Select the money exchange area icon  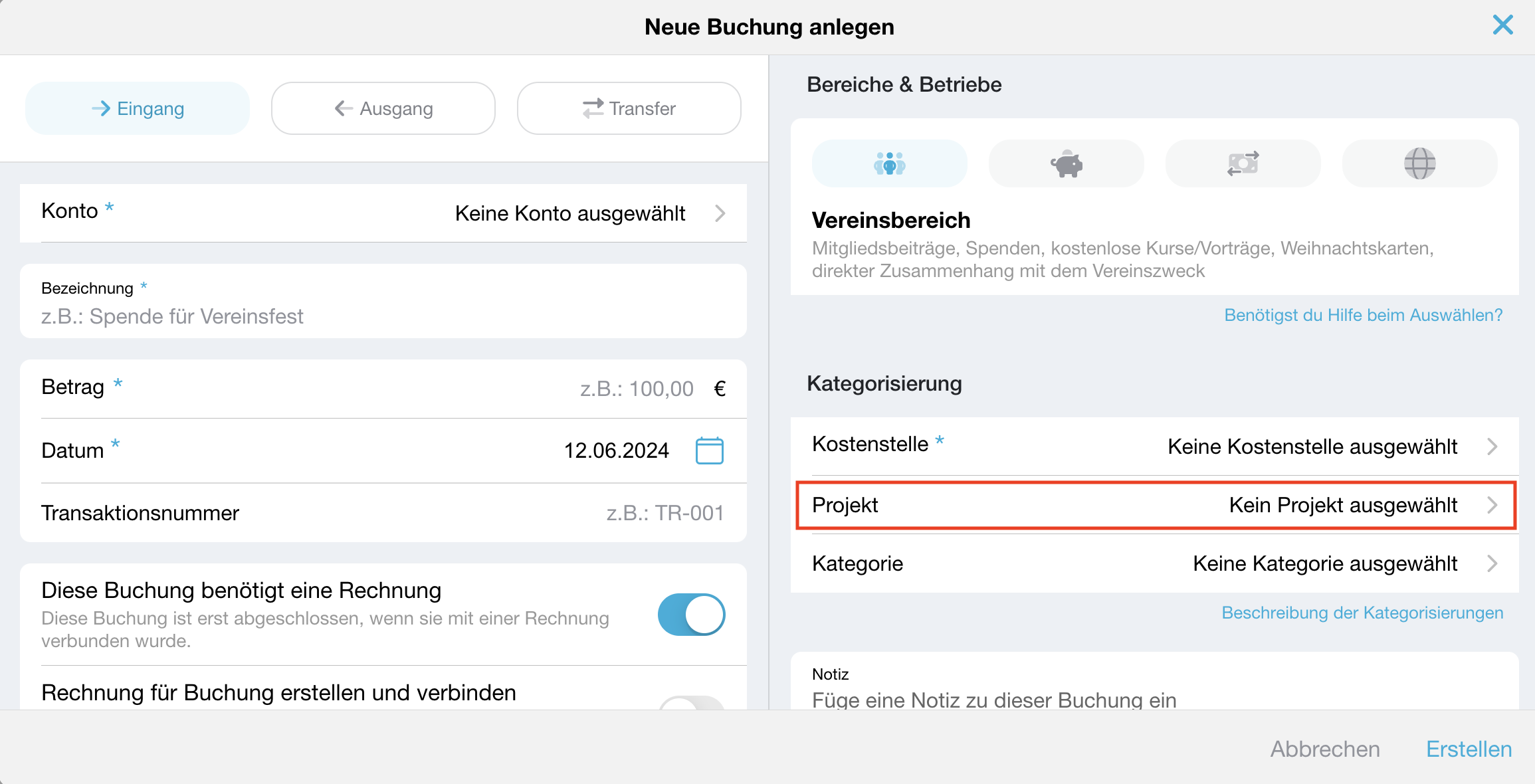[1243, 163]
